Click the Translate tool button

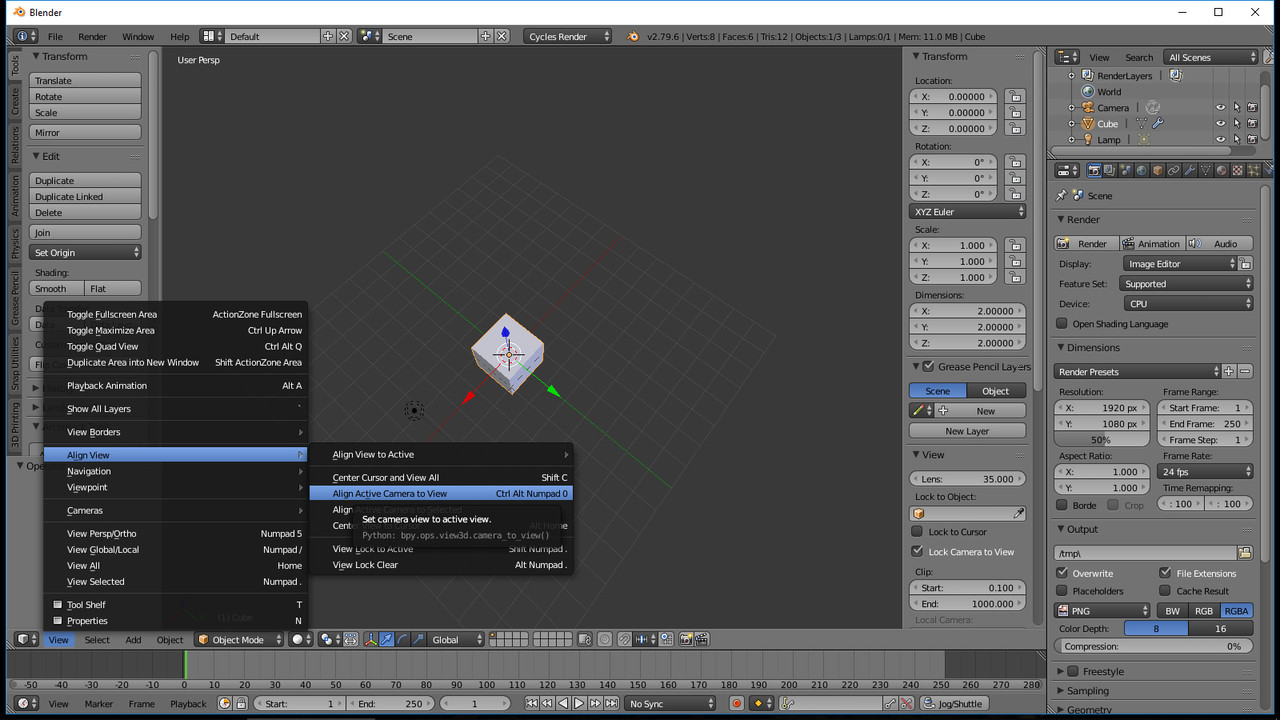(x=85, y=81)
